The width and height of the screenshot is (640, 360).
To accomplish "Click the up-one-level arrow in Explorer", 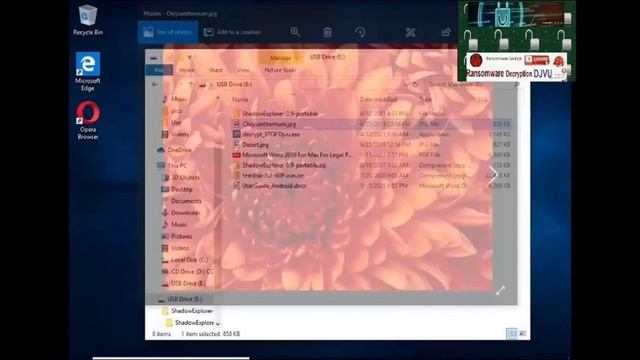I will coord(191,84).
